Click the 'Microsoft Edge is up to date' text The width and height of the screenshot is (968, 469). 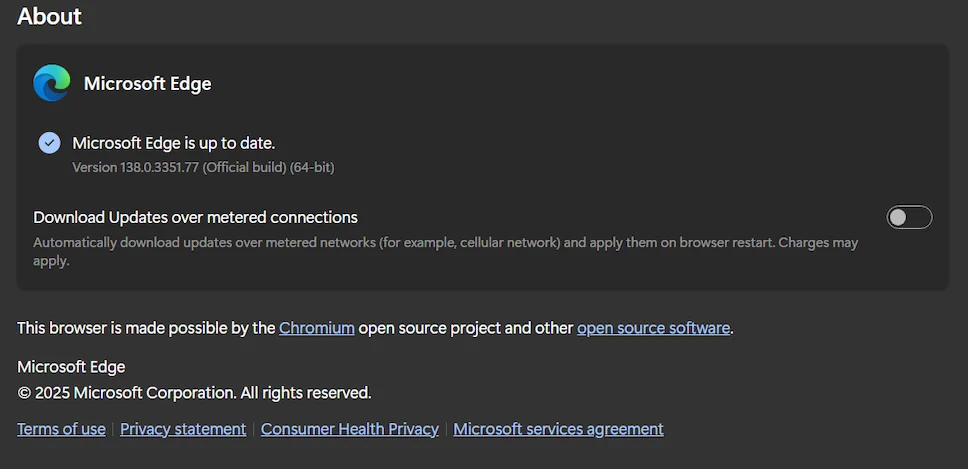coord(173,143)
